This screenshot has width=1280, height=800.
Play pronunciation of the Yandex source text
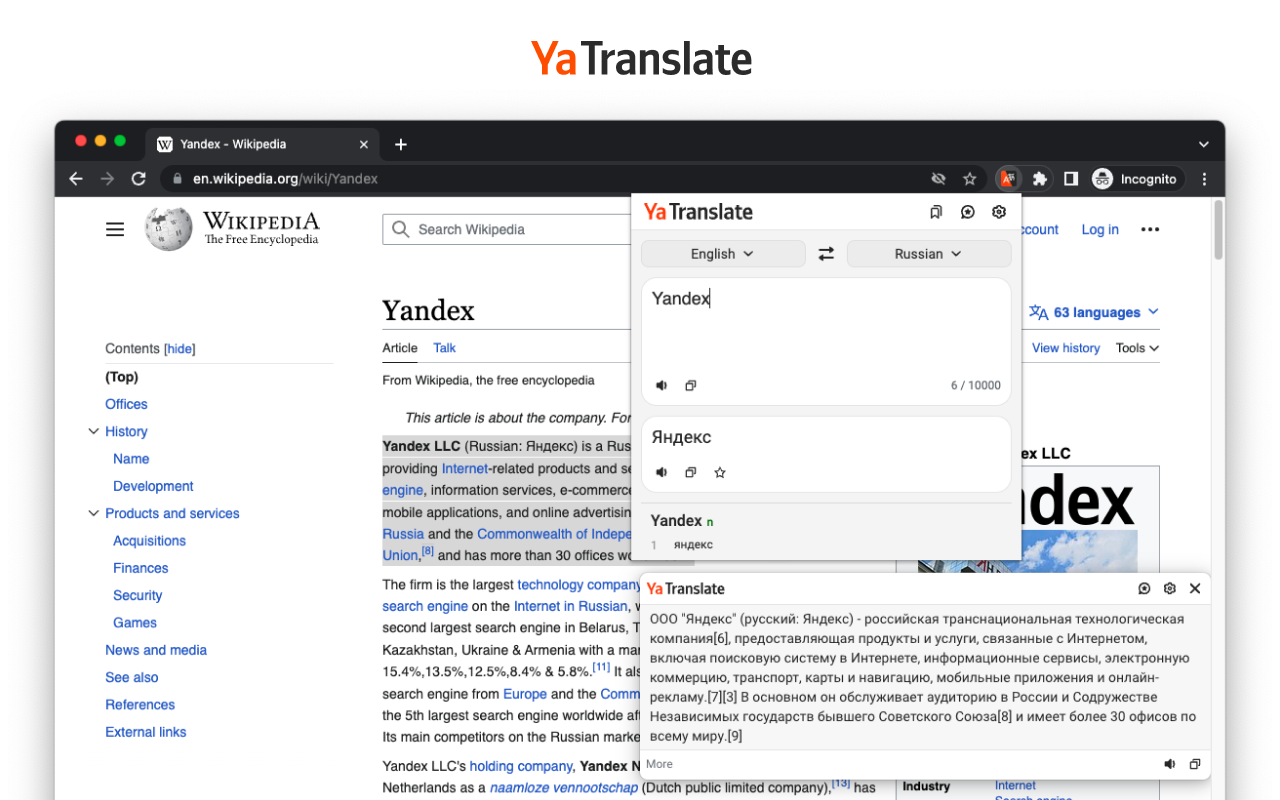661,385
